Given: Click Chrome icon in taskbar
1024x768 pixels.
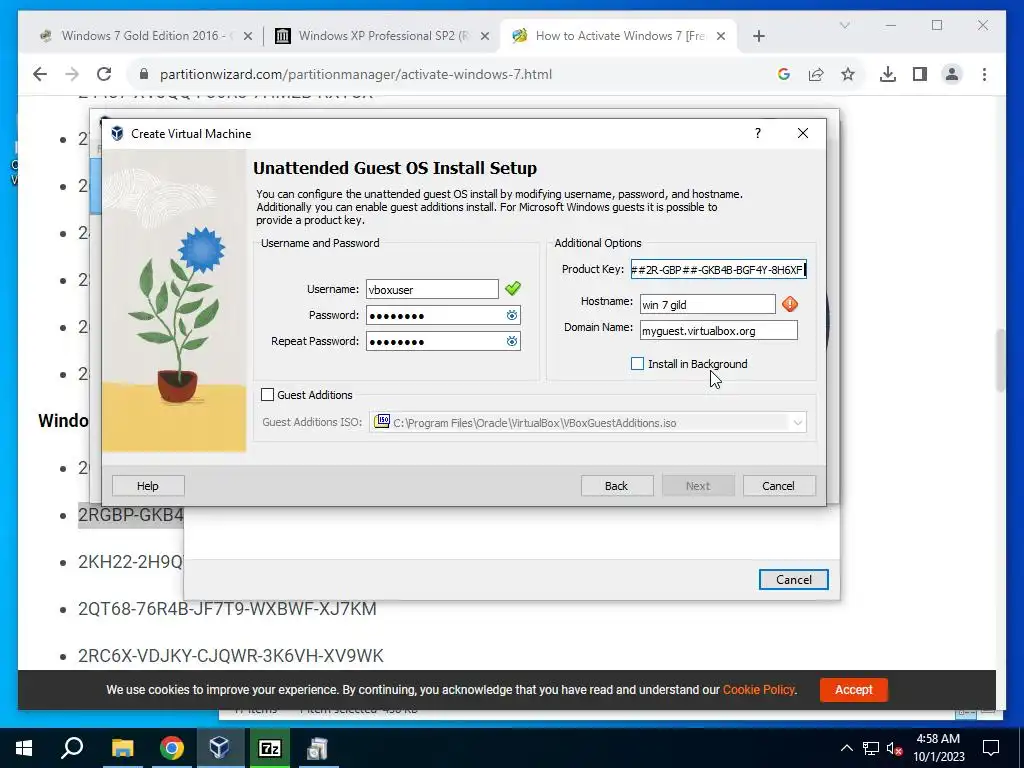Looking at the screenshot, I should [171, 748].
